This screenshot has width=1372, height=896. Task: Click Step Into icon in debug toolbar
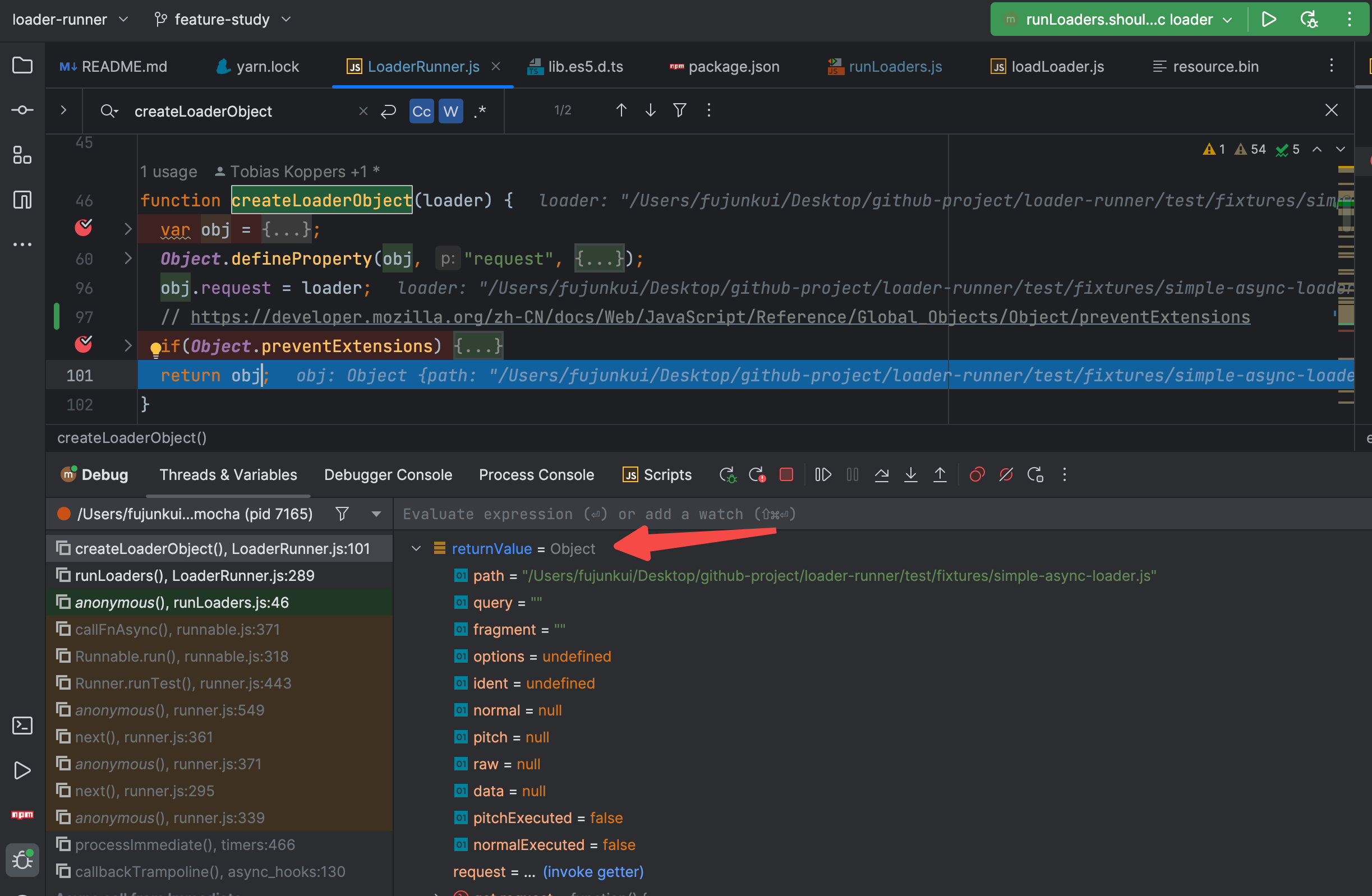[x=911, y=475]
